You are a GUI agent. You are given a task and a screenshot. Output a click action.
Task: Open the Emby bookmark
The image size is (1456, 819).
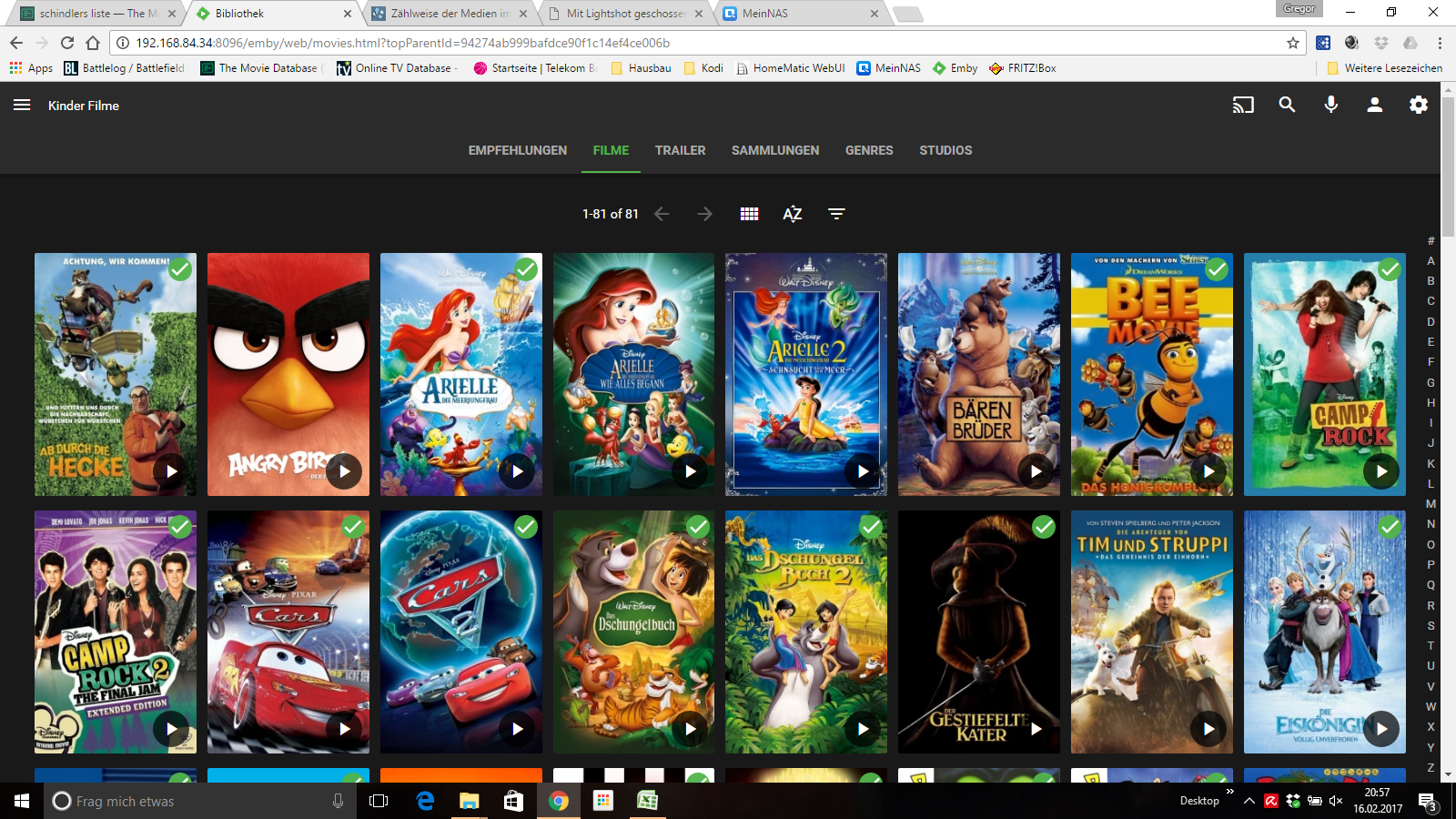955,68
